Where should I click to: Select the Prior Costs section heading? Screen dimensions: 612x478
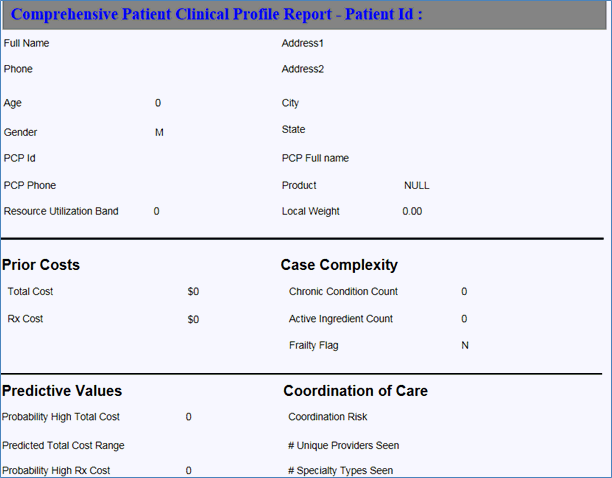[x=41, y=265]
